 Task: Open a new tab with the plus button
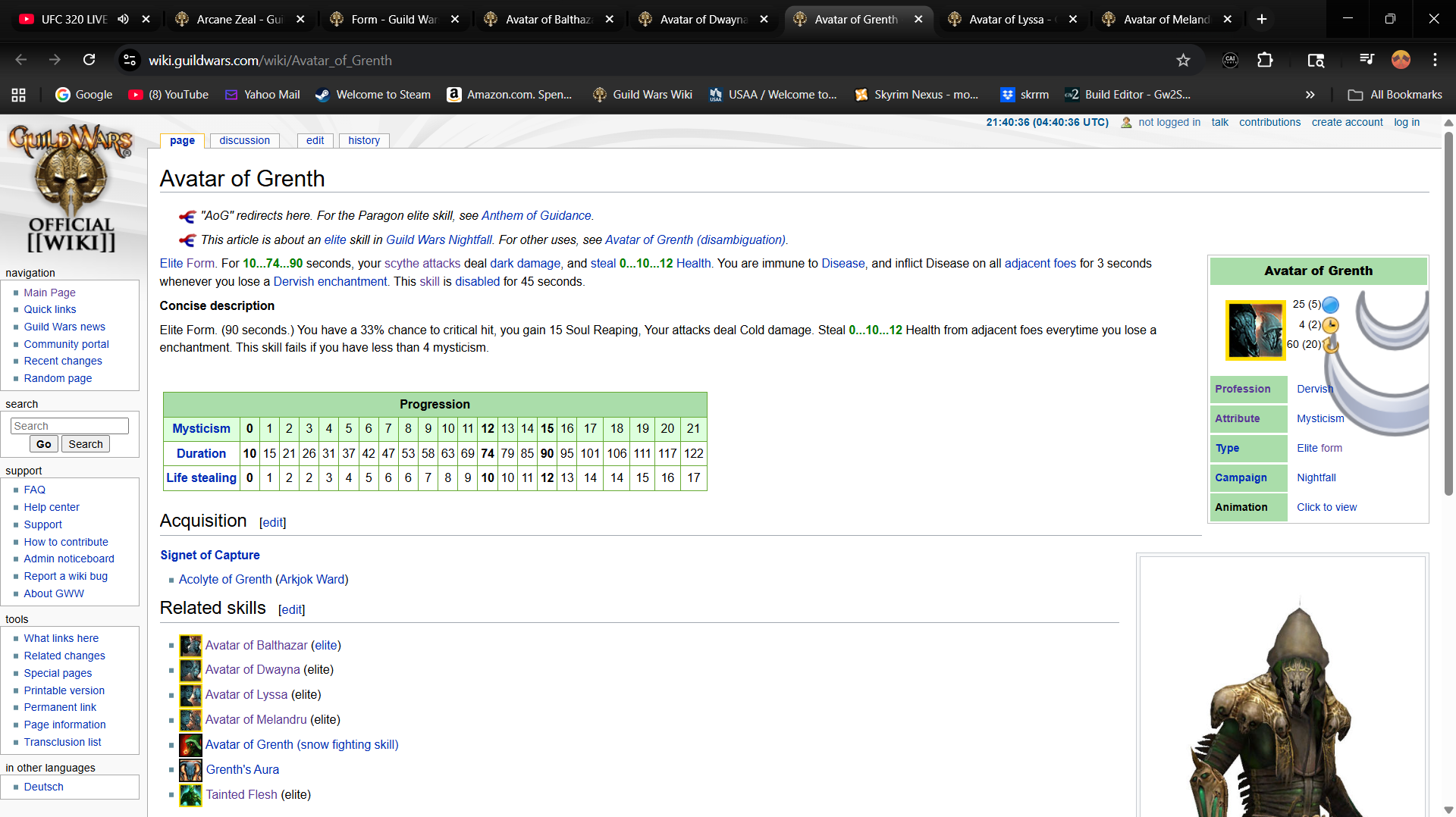tap(1262, 19)
